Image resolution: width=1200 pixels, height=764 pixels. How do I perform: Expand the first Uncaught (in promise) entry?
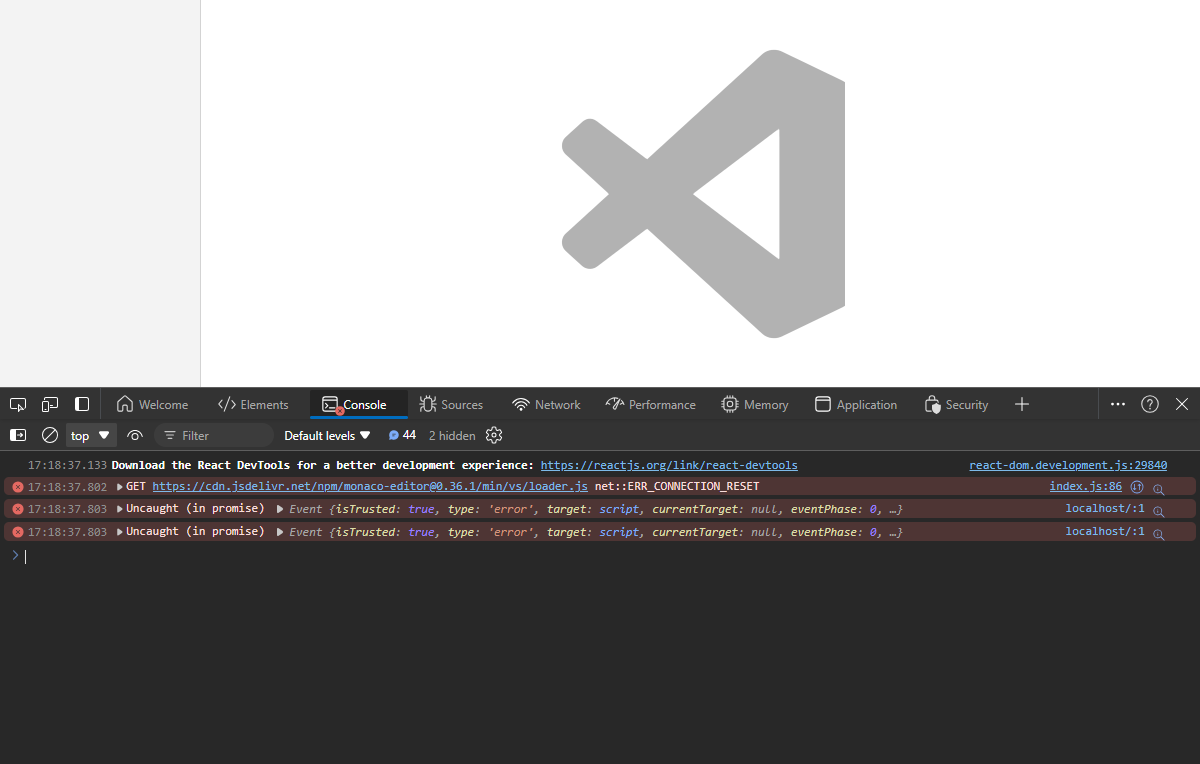[x=120, y=509]
